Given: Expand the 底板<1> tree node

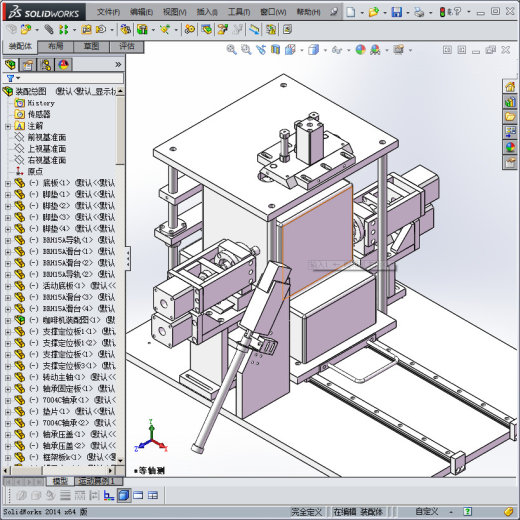Looking at the screenshot, I should click(8, 183).
